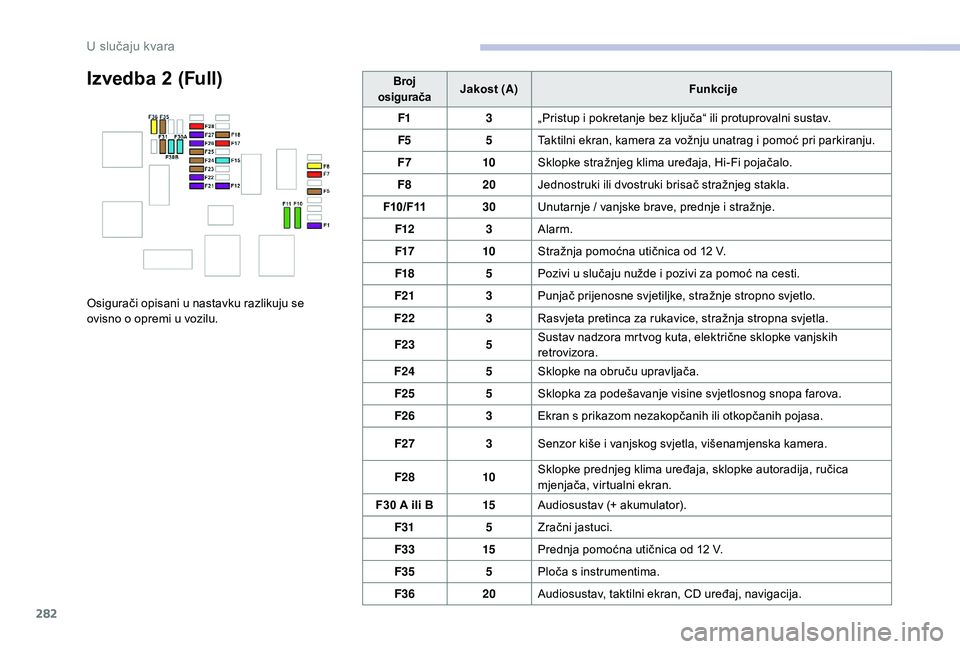Screen dimensions: 960x649
Task: Click 'Prednja pomoćna utičnica od 12 V.'
Action: [630, 549]
